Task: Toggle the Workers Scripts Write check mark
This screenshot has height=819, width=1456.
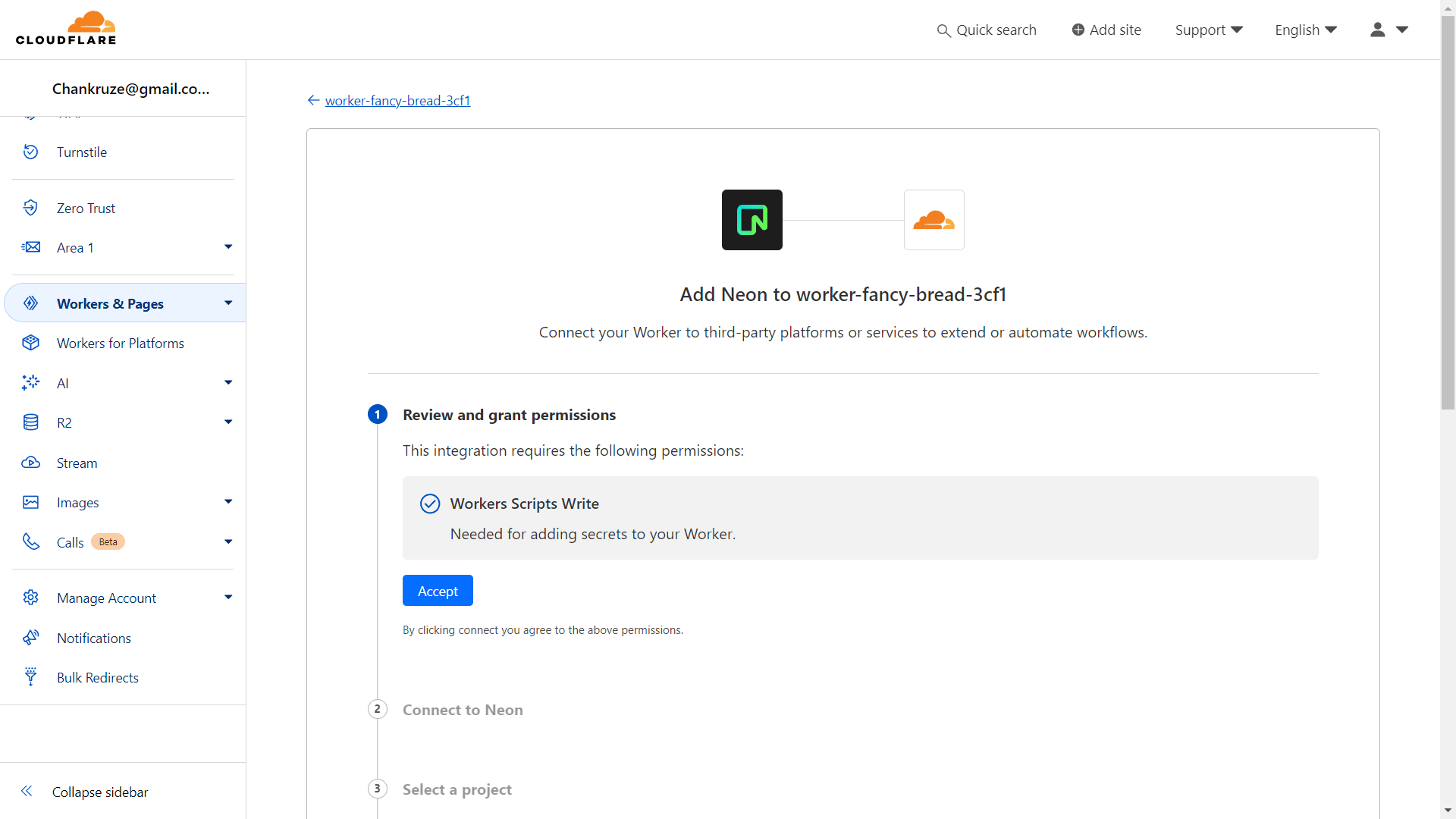Action: 430,504
